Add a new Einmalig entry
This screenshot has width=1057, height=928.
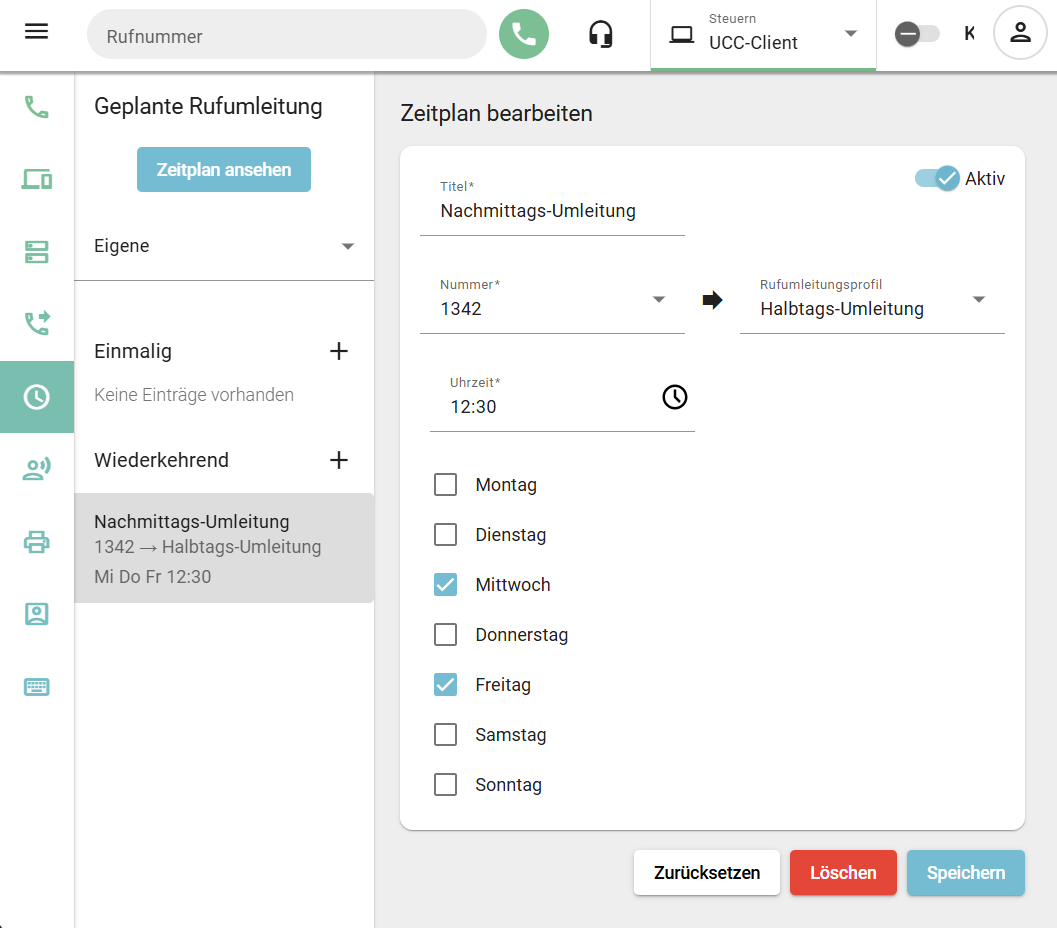click(339, 351)
